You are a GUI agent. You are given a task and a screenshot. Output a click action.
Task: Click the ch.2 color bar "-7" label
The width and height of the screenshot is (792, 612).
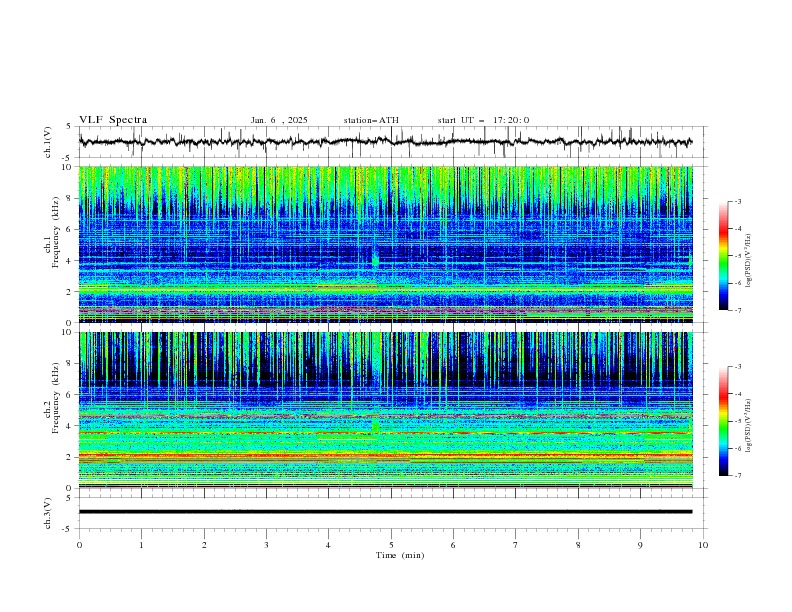click(738, 476)
